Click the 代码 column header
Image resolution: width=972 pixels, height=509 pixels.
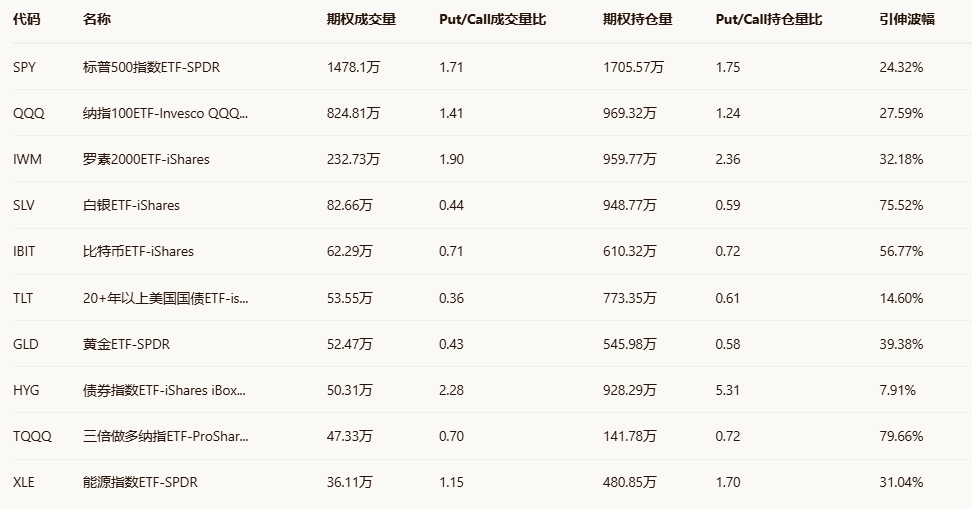(x=27, y=19)
